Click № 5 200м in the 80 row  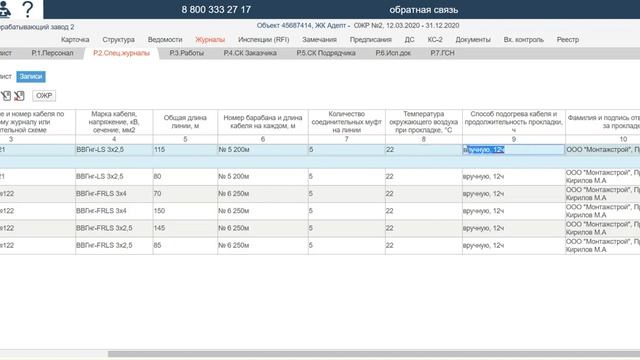tap(262, 176)
